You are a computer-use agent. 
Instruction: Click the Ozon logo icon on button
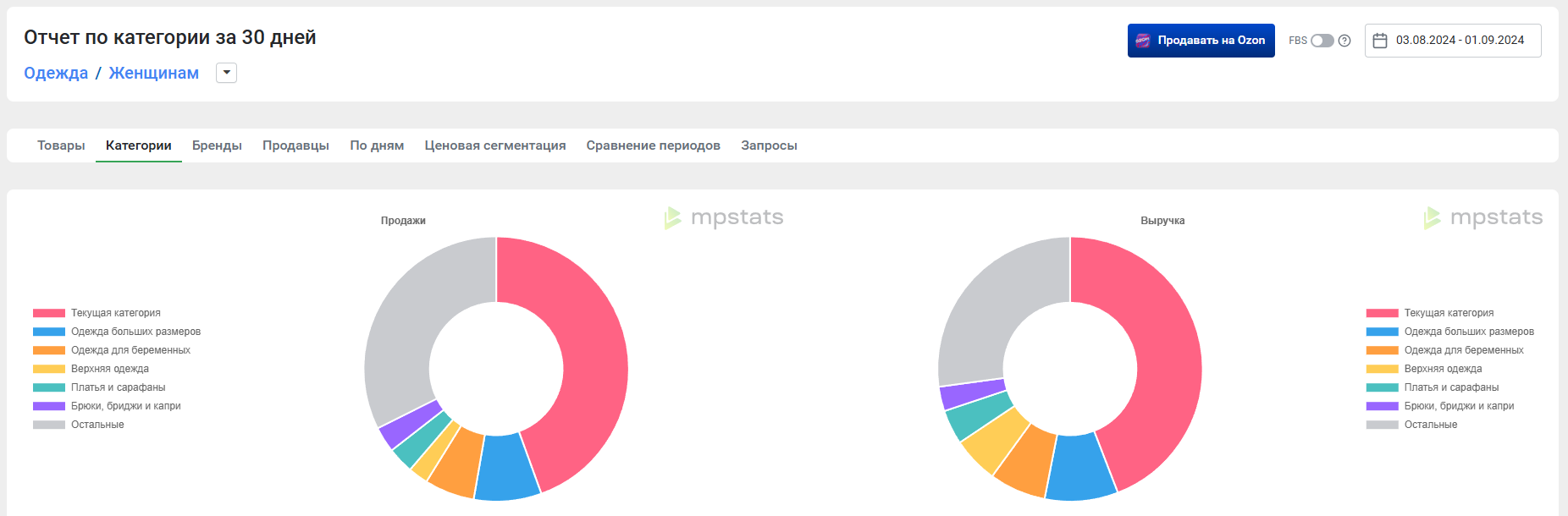pyautogui.click(x=1143, y=41)
